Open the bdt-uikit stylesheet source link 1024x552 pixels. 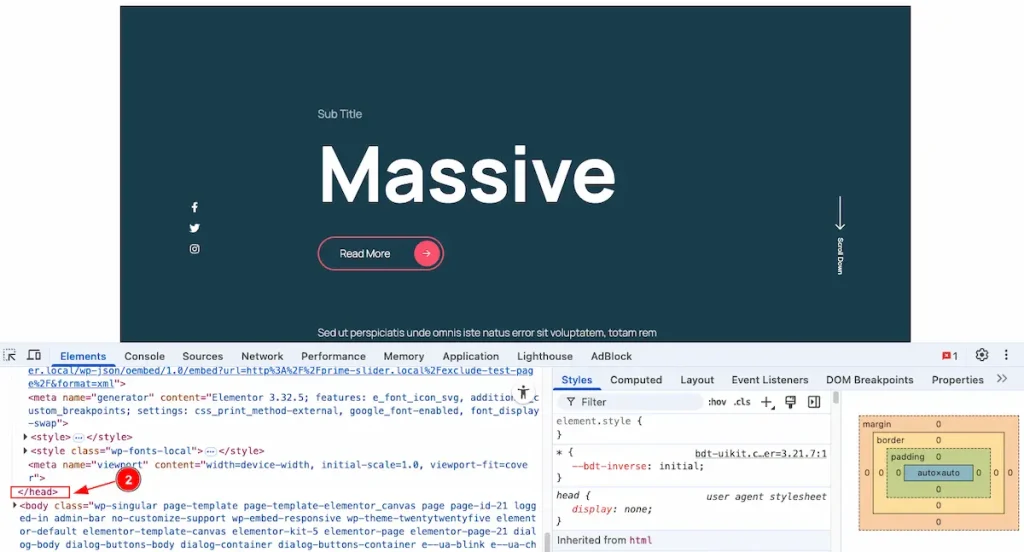[x=760, y=453]
